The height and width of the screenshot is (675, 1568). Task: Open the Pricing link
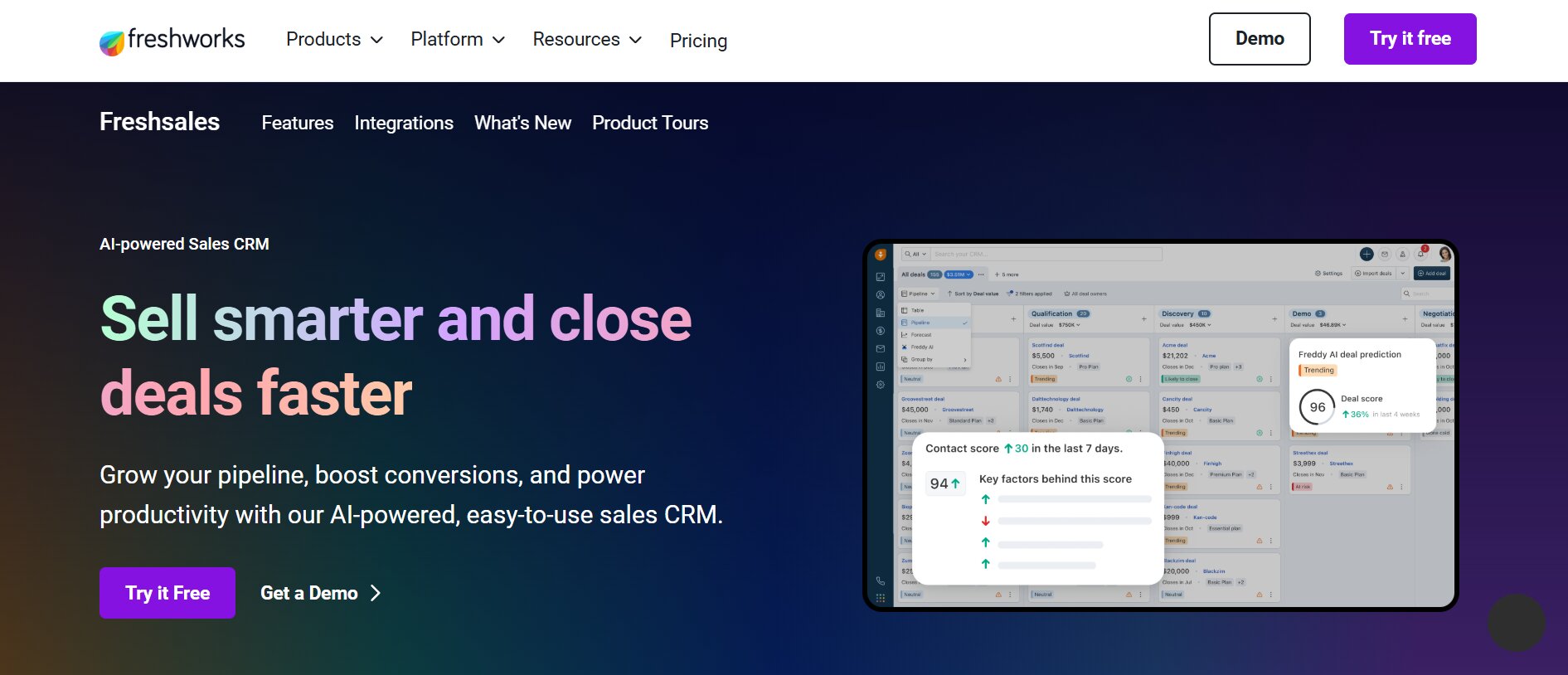698,41
